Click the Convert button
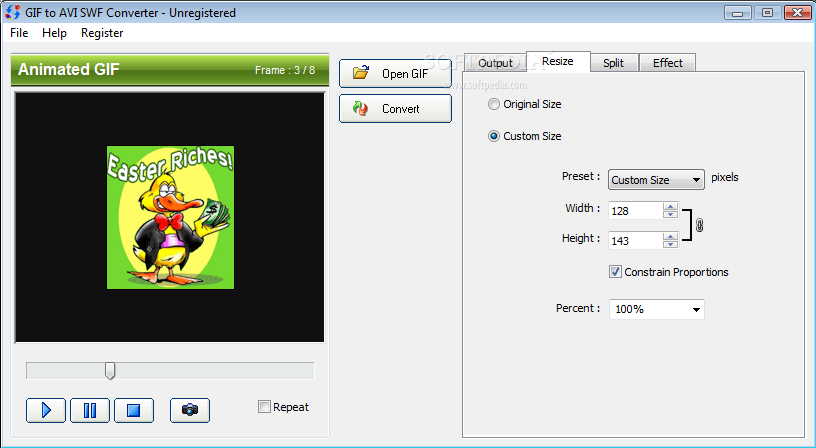 click(x=396, y=108)
